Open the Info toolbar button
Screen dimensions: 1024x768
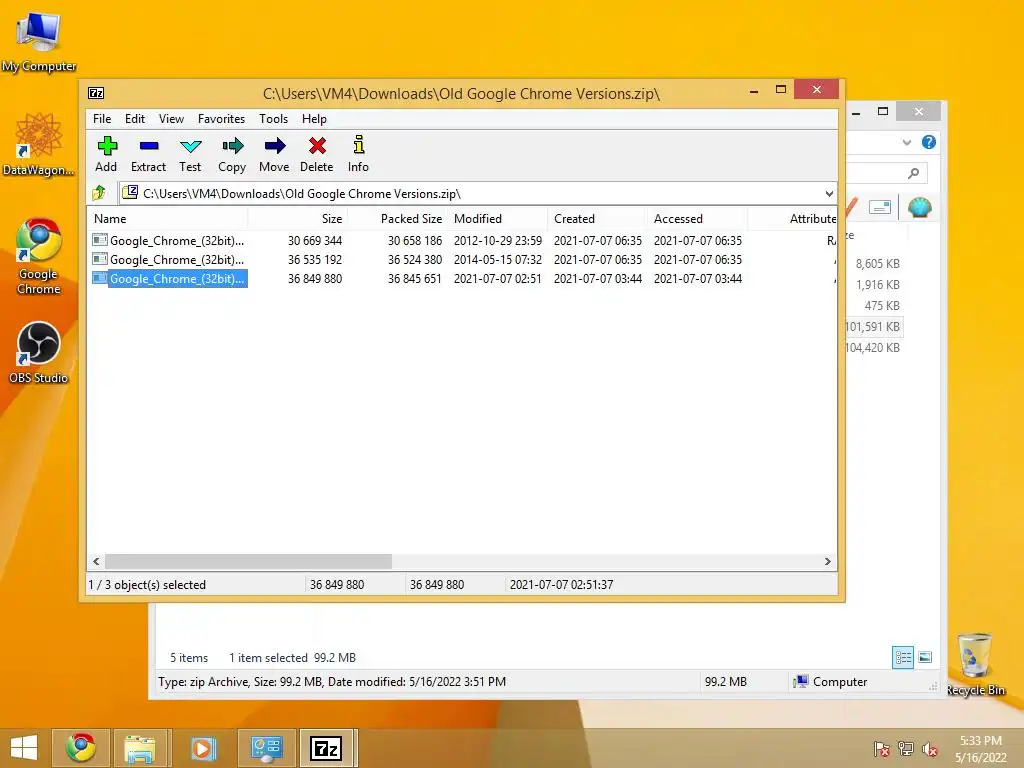358,155
